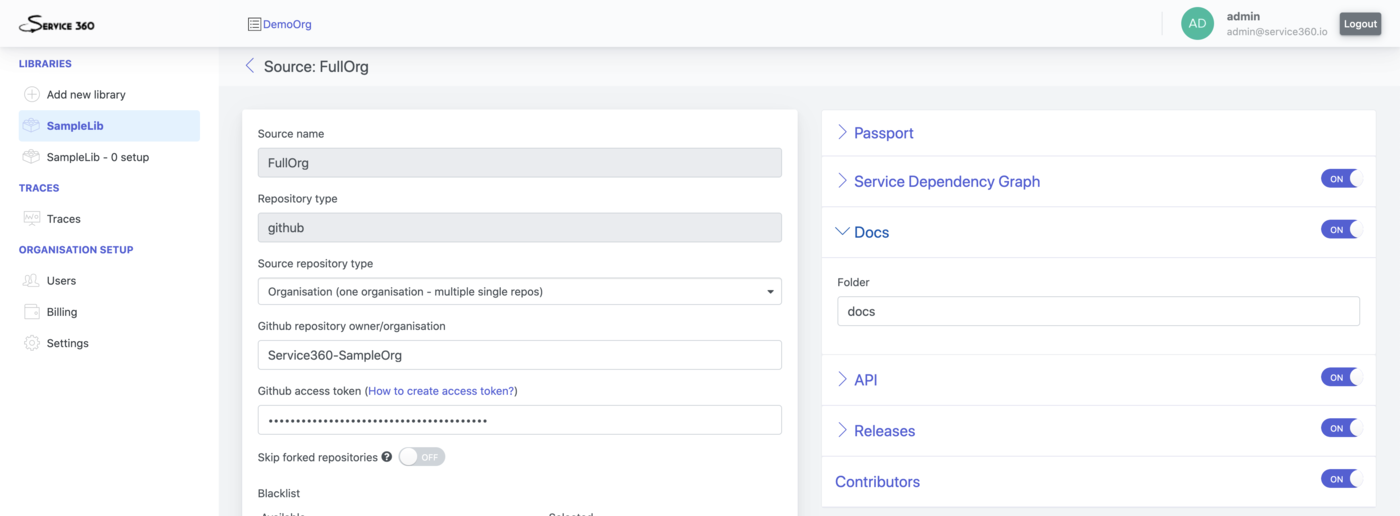Click the Skip forked repositories help icon
The image size is (1400, 516).
(387, 457)
